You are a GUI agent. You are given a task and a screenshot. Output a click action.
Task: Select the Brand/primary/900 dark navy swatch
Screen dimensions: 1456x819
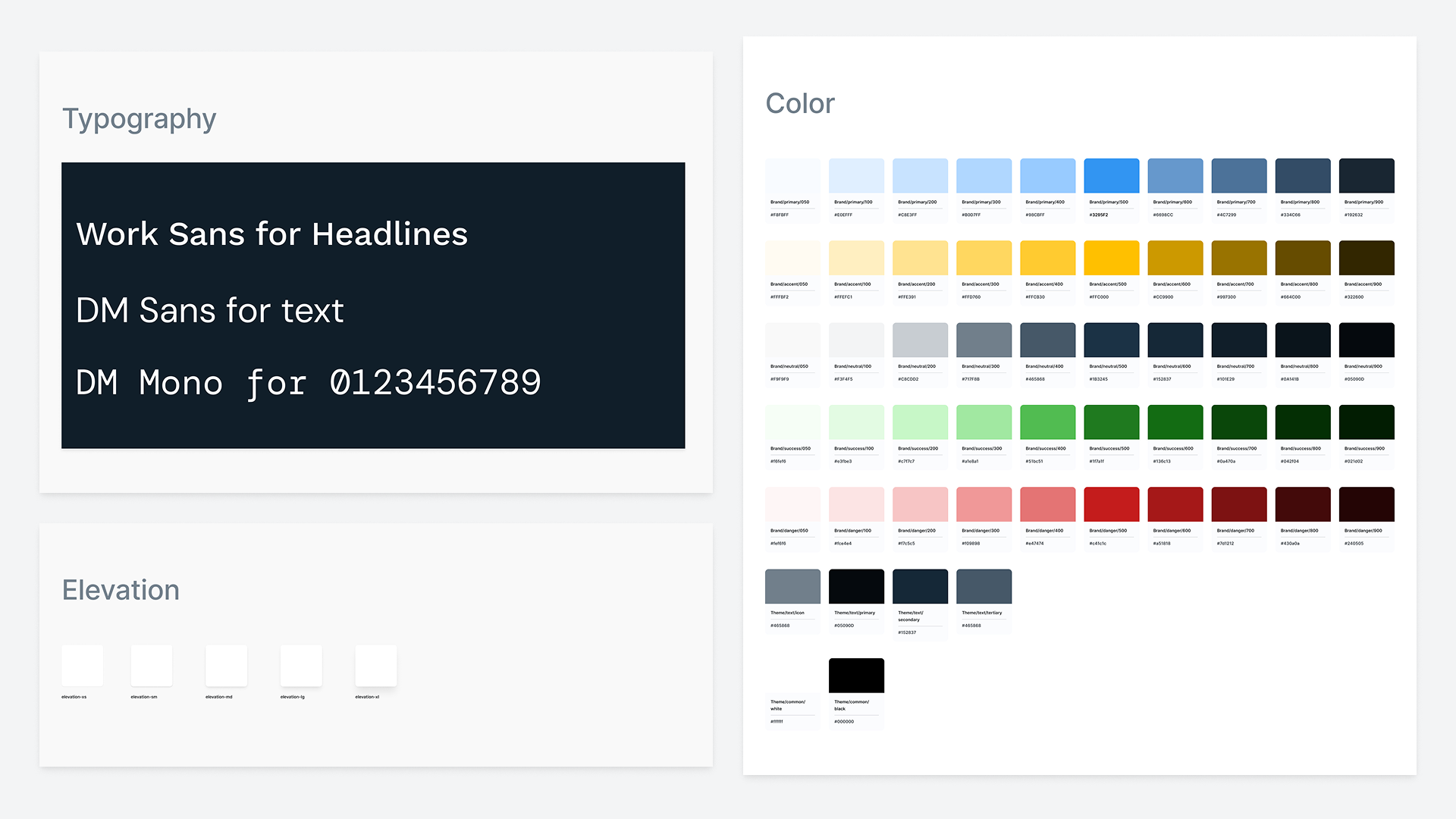click(x=1366, y=176)
